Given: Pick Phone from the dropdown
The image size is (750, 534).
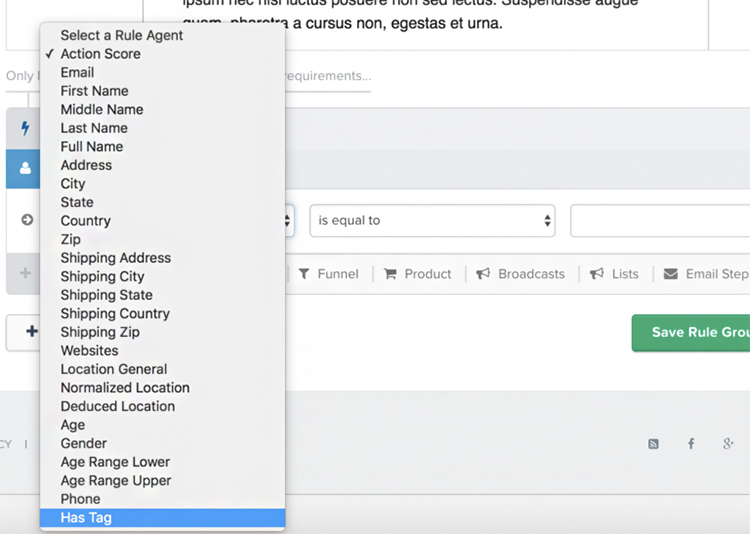Looking at the screenshot, I should tap(163, 499).
